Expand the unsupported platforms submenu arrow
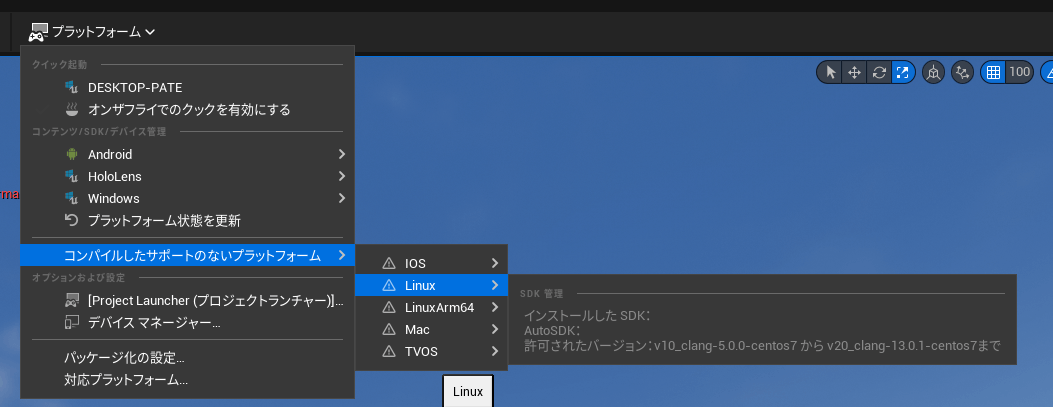1053x407 pixels. pyautogui.click(x=342, y=255)
